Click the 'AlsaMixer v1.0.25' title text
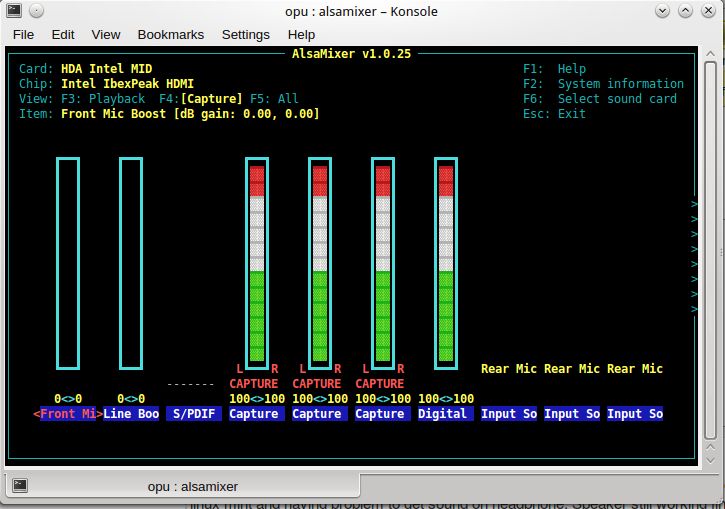The image size is (725, 509). [351, 54]
